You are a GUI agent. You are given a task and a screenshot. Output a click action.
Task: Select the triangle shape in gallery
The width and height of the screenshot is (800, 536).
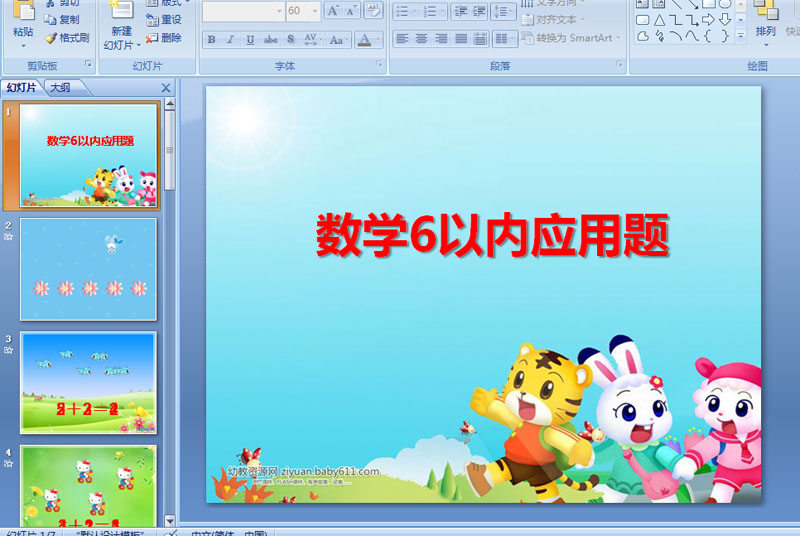[x=659, y=20]
